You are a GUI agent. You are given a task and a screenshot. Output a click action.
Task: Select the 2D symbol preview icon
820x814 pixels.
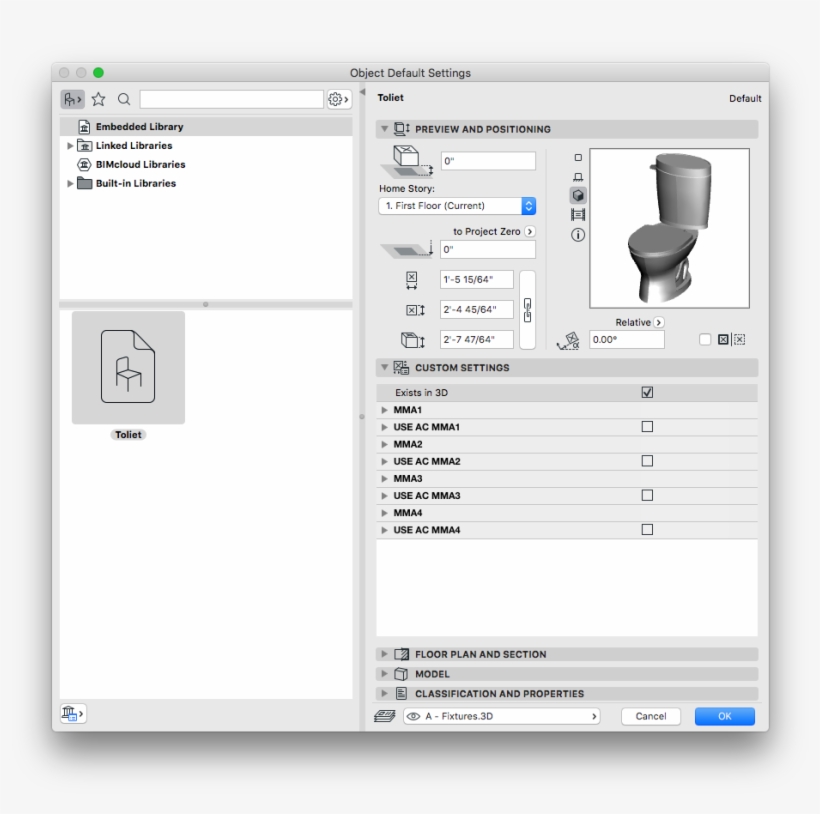tap(578, 157)
